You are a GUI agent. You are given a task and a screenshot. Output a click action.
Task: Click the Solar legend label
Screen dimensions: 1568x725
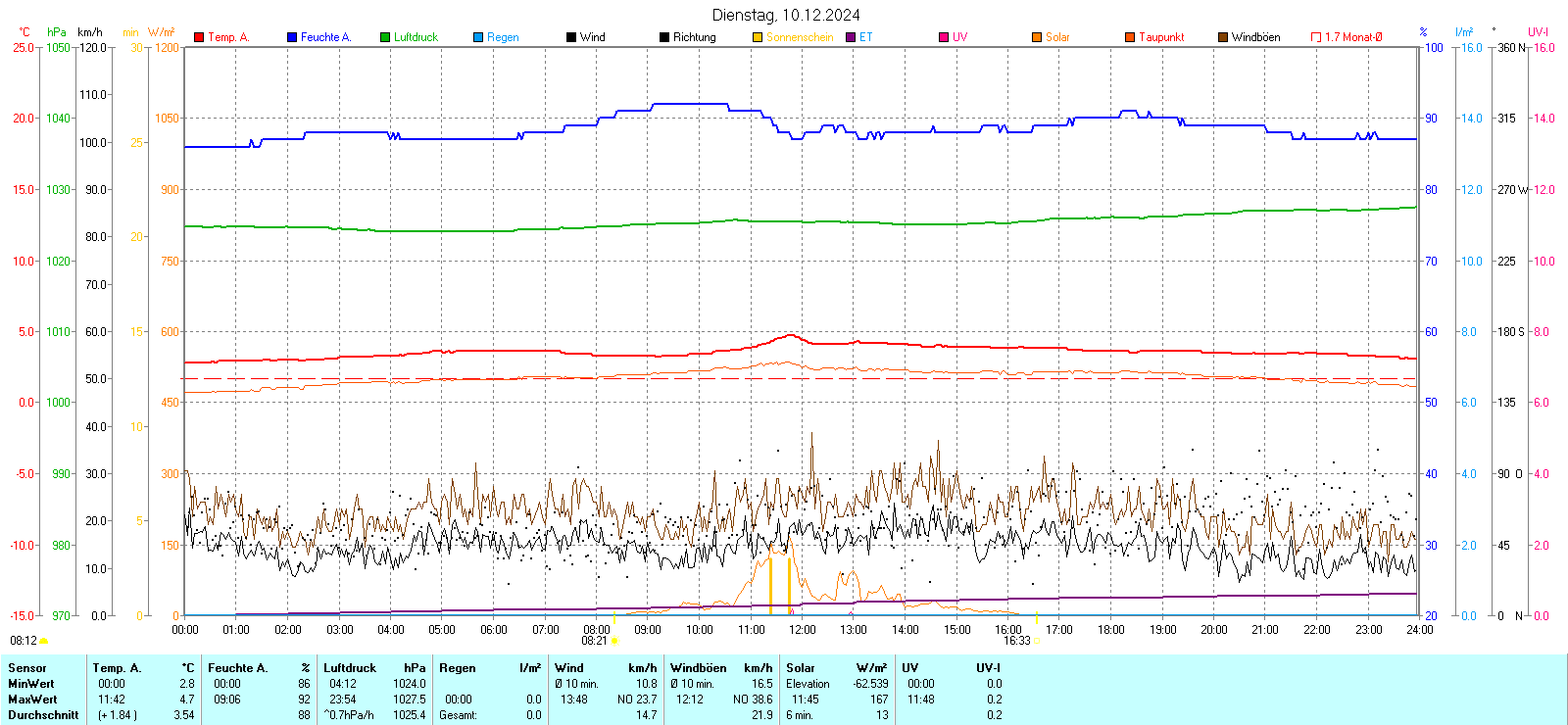pyautogui.click(x=1057, y=37)
